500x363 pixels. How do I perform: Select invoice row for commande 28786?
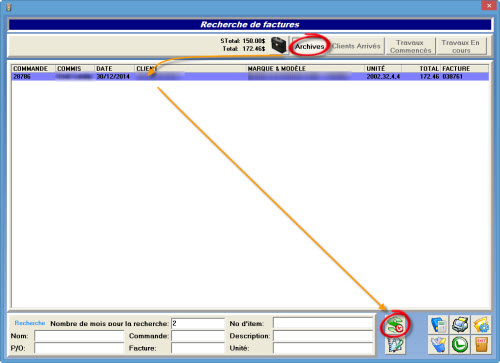pyautogui.click(x=250, y=77)
